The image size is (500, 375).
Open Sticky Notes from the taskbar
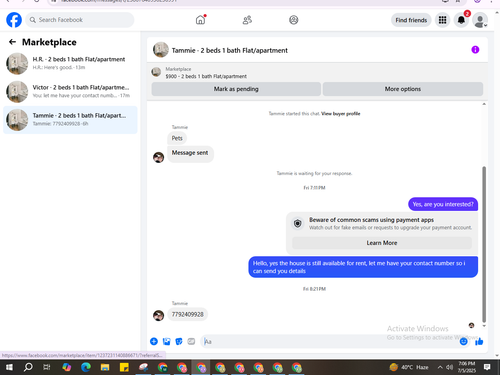pyautogui.click(x=124, y=367)
